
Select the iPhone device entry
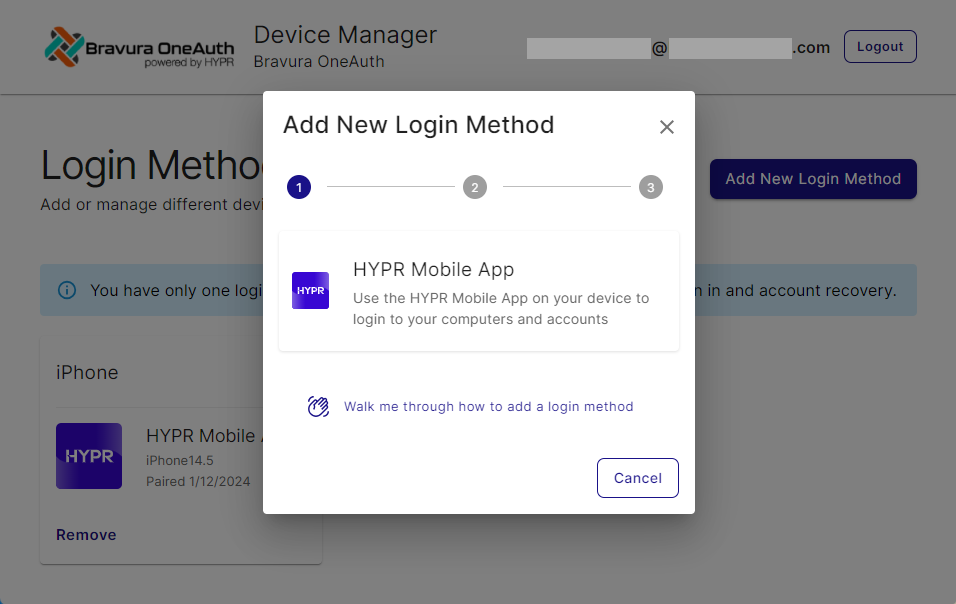pos(180,456)
